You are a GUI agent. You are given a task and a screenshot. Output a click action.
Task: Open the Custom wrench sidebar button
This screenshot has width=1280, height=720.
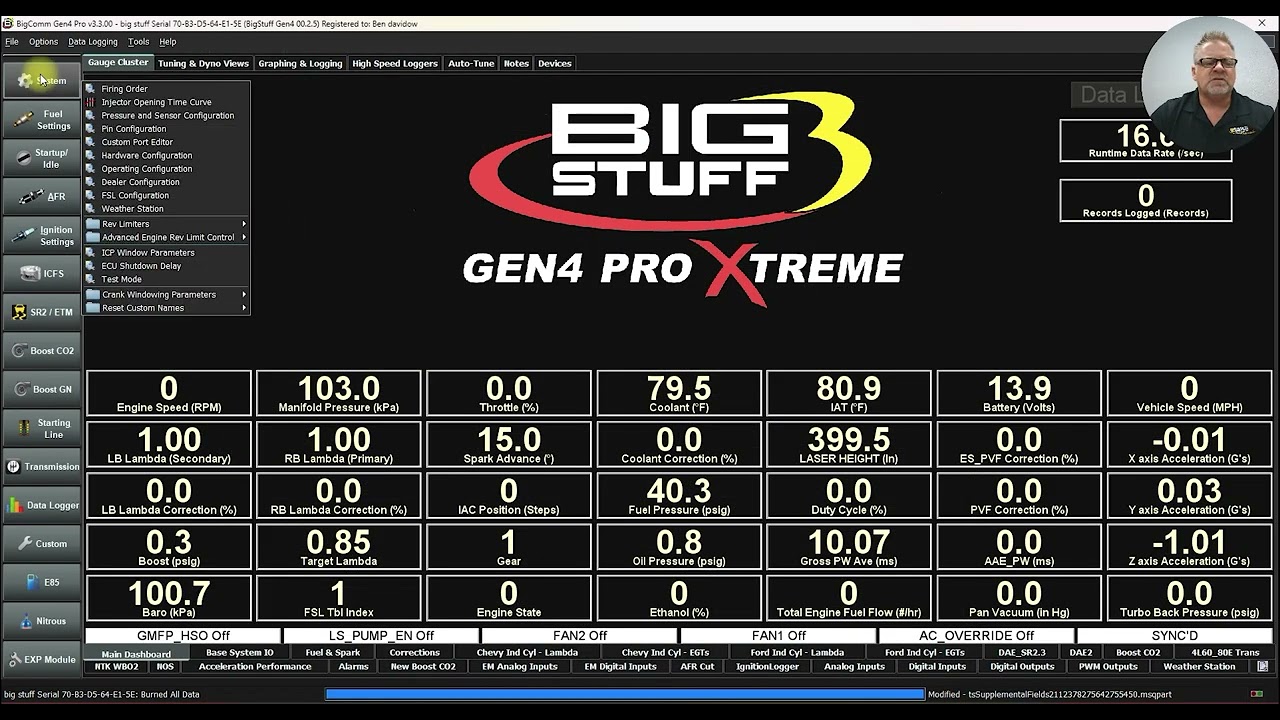[x=41, y=544]
